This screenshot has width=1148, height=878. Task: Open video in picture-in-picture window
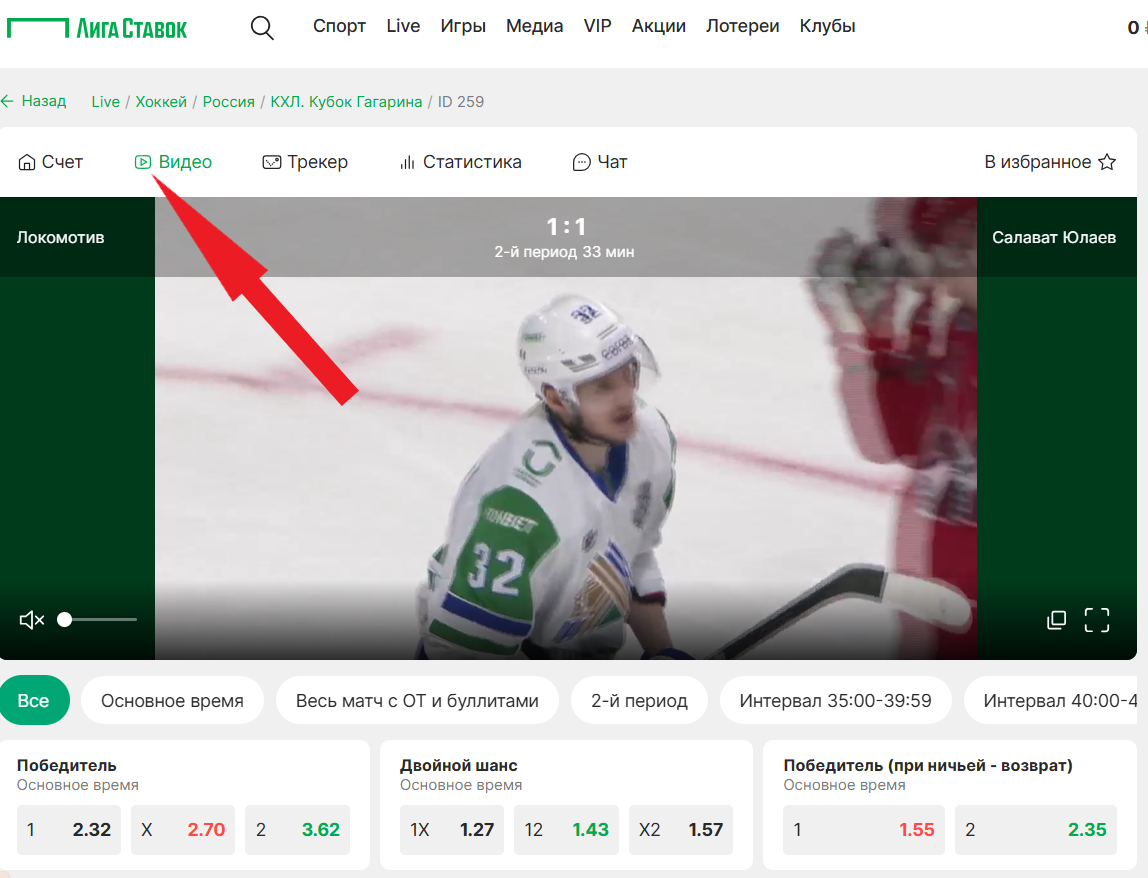[1056, 620]
